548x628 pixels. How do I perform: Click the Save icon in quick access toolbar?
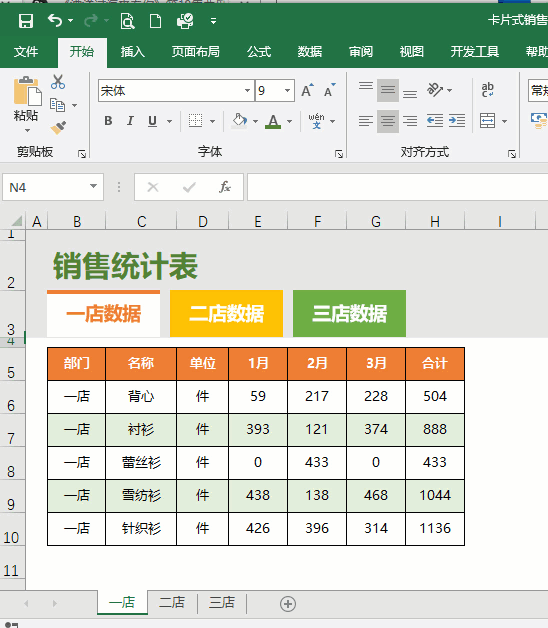coord(26,20)
